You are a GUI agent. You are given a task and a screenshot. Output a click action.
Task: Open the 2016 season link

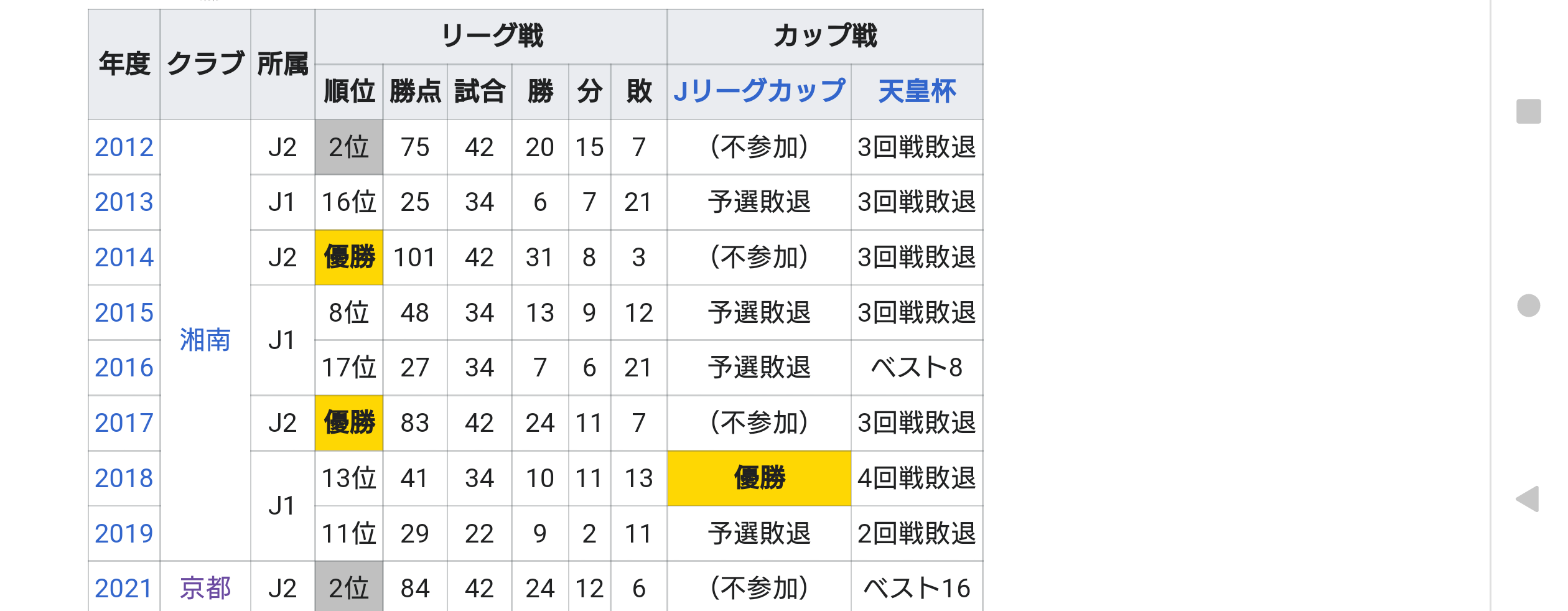coord(124,368)
